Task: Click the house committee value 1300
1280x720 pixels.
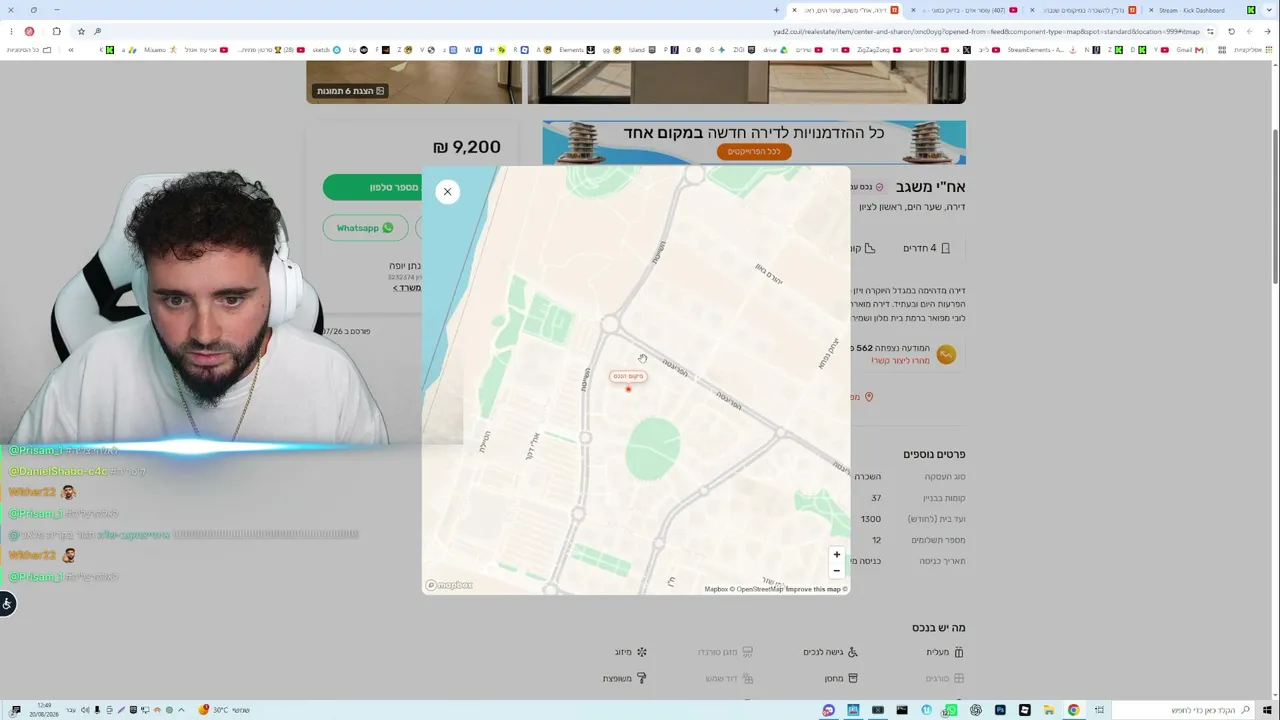Action: (871, 519)
